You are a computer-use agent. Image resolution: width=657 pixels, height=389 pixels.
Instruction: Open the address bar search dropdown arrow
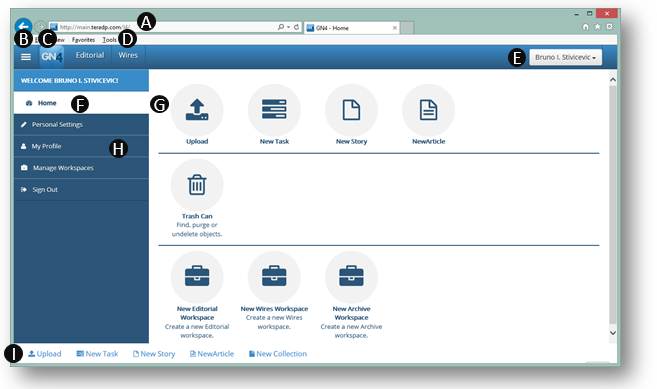pyautogui.click(x=288, y=27)
